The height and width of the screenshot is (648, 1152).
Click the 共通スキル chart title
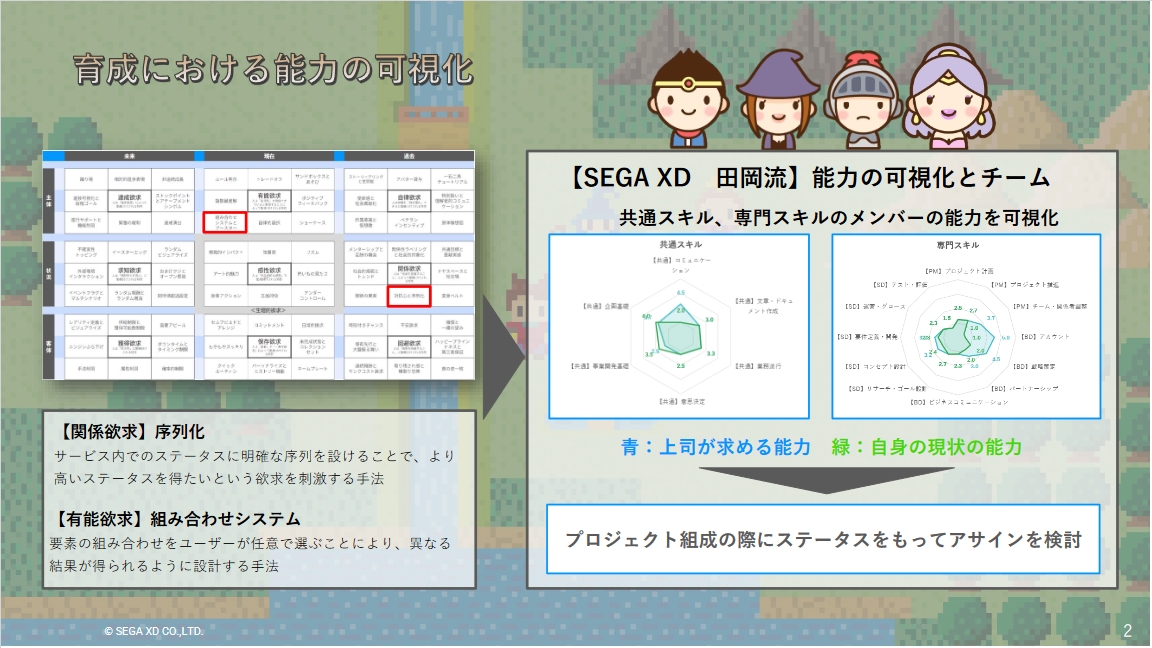(x=680, y=245)
